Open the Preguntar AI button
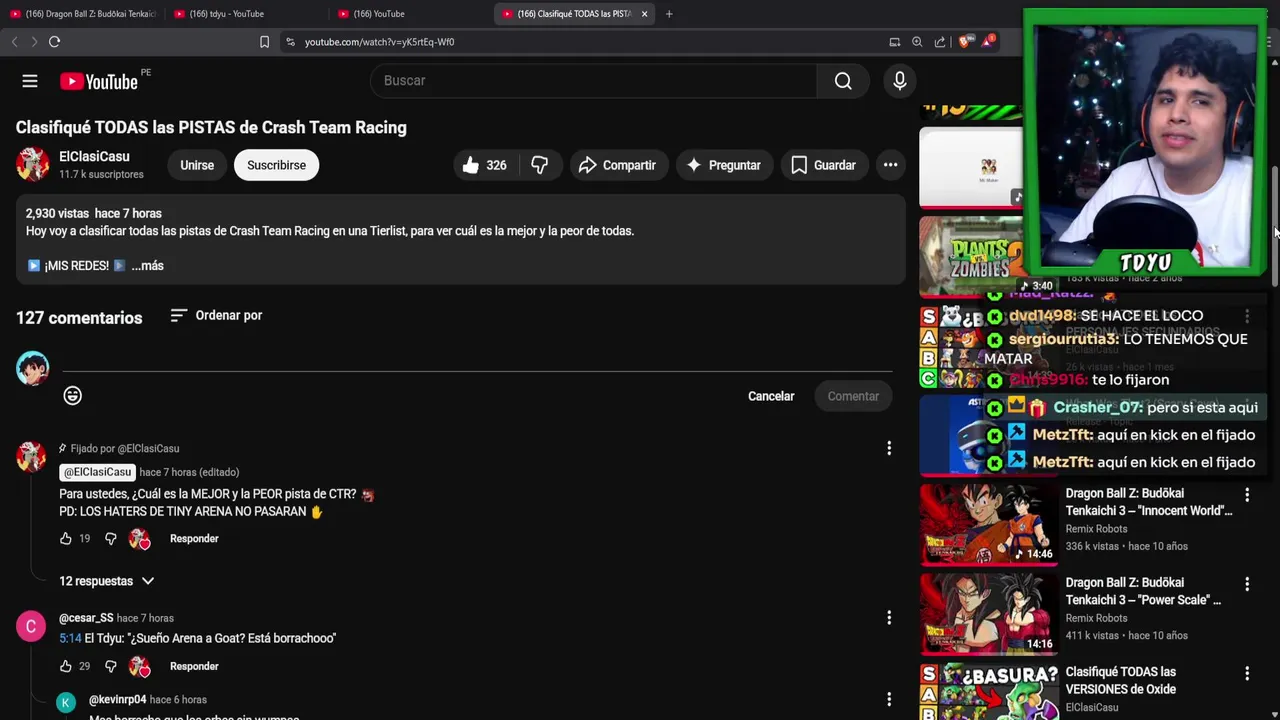 [x=723, y=165]
